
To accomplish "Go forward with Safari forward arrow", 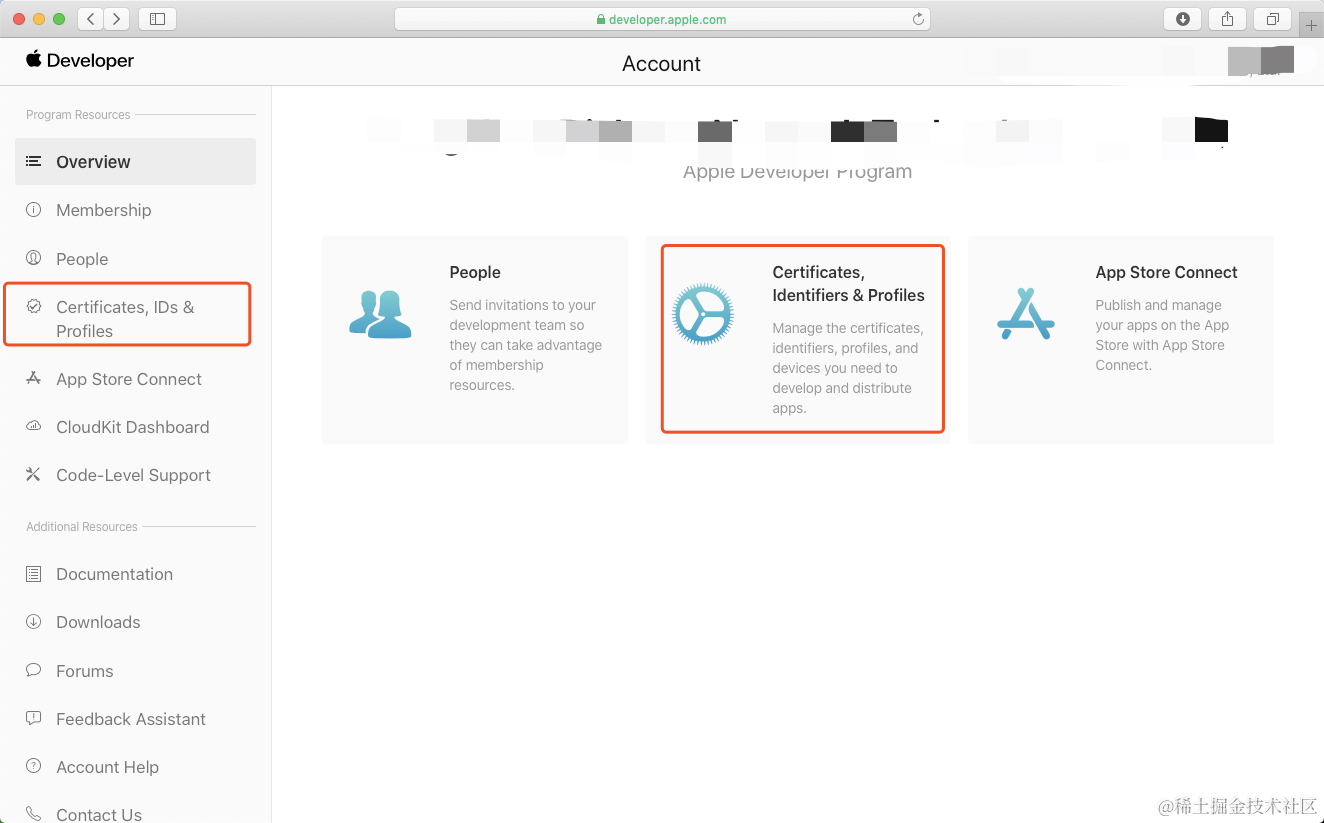I will click(117, 19).
